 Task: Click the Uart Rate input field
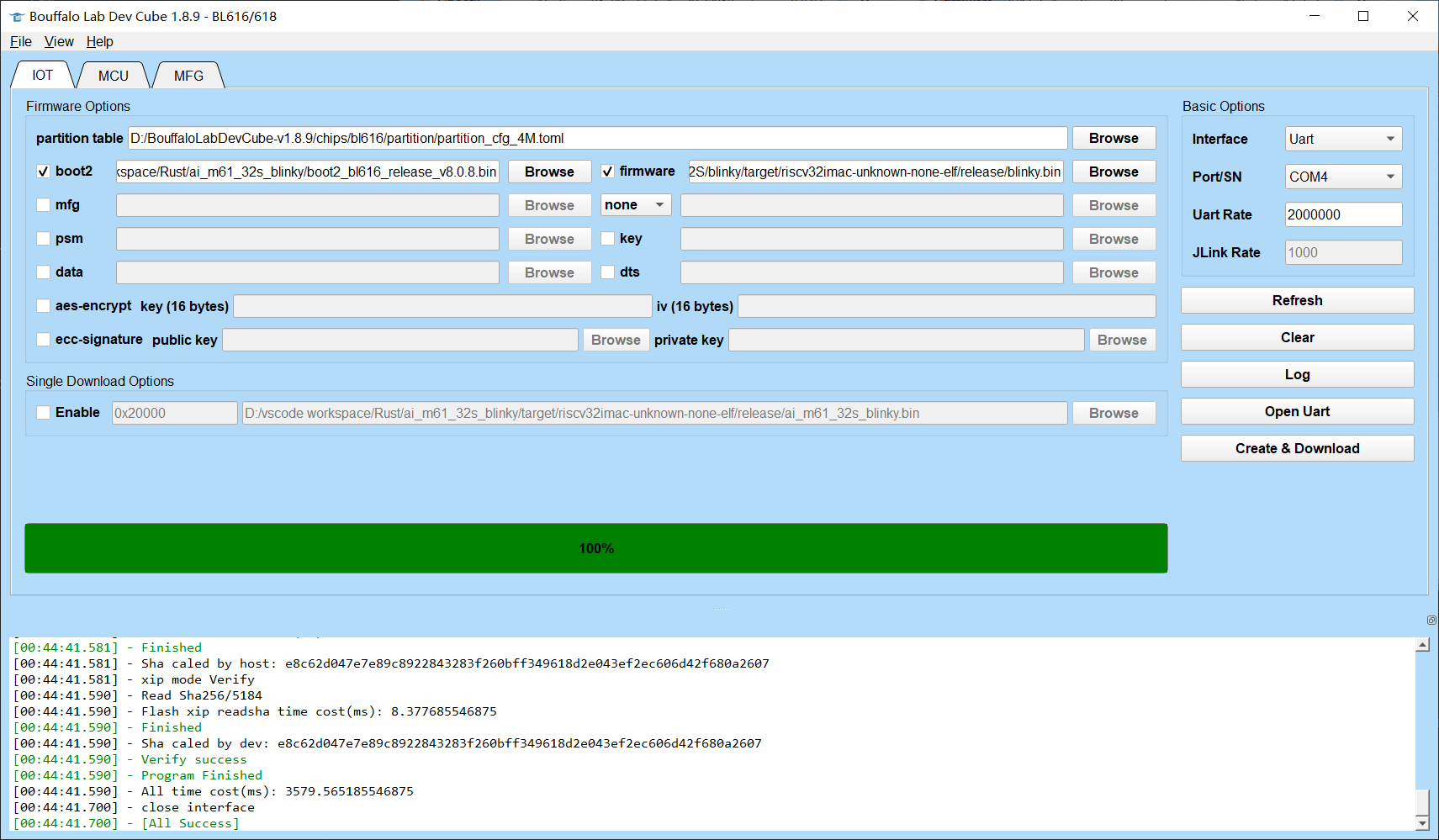(x=1343, y=215)
